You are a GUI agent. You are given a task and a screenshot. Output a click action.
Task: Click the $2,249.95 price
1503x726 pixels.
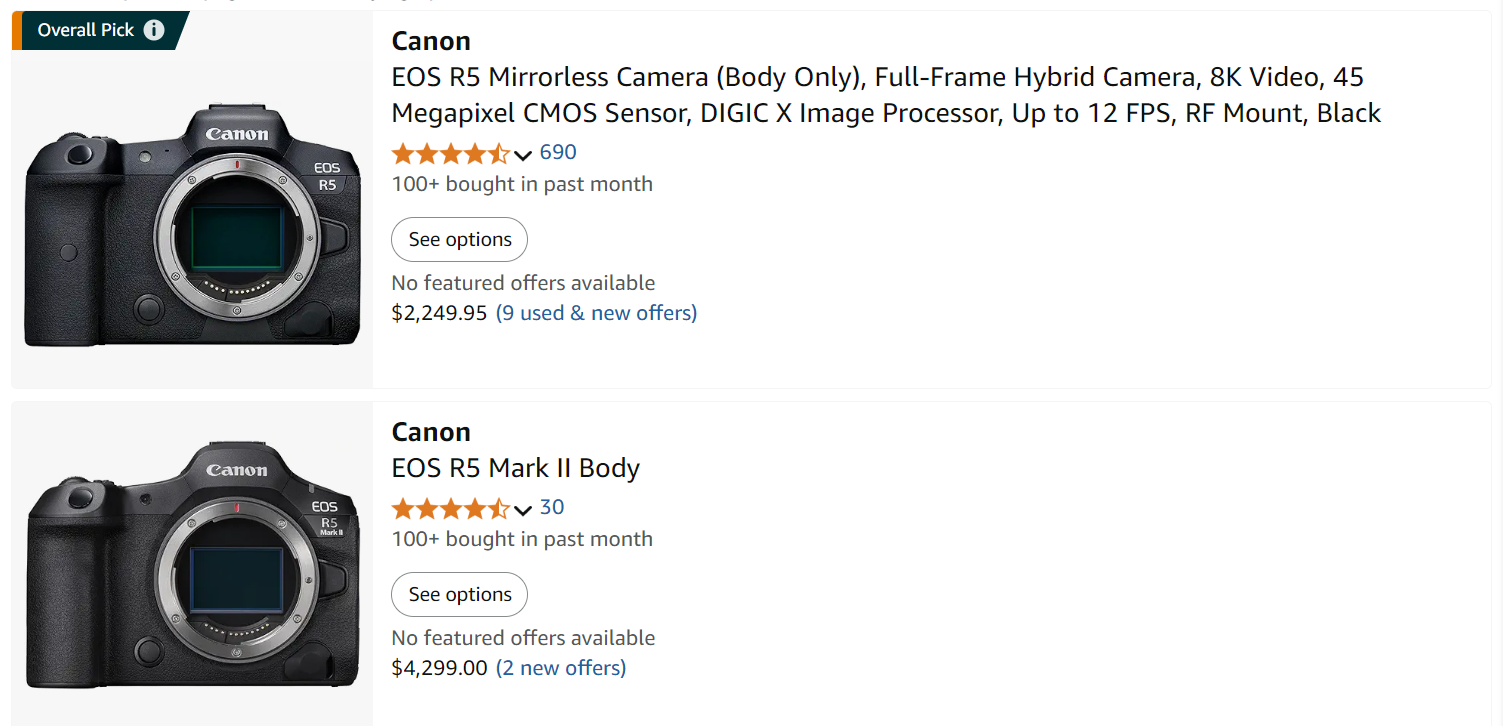point(439,313)
